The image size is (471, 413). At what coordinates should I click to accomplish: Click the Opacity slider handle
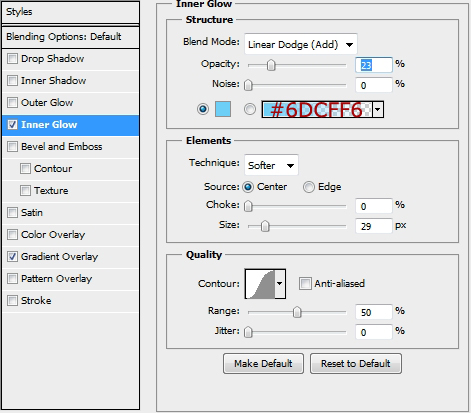click(x=271, y=65)
